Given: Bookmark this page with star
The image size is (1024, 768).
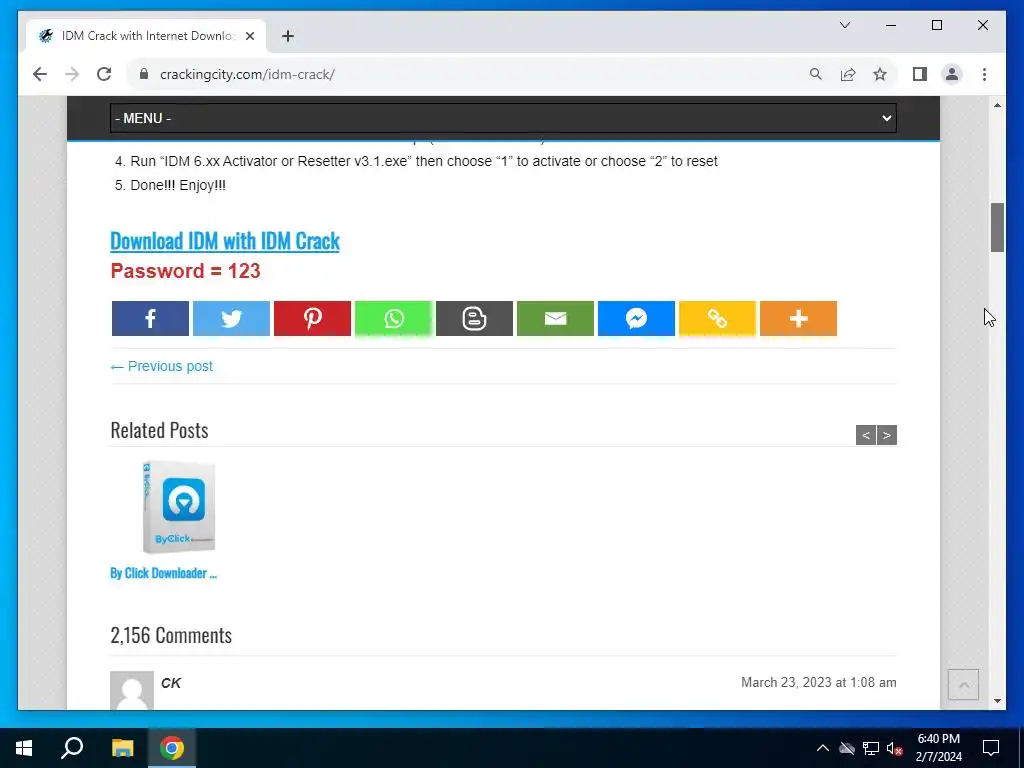Looking at the screenshot, I should pos(880,74).
